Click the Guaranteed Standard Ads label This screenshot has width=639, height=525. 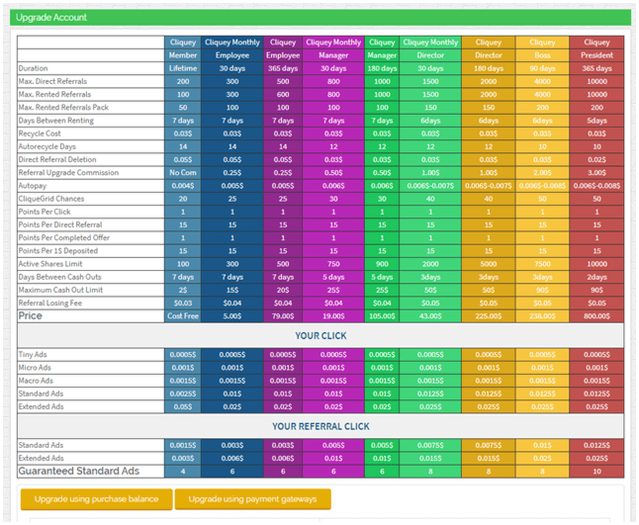tap(79, 471)
